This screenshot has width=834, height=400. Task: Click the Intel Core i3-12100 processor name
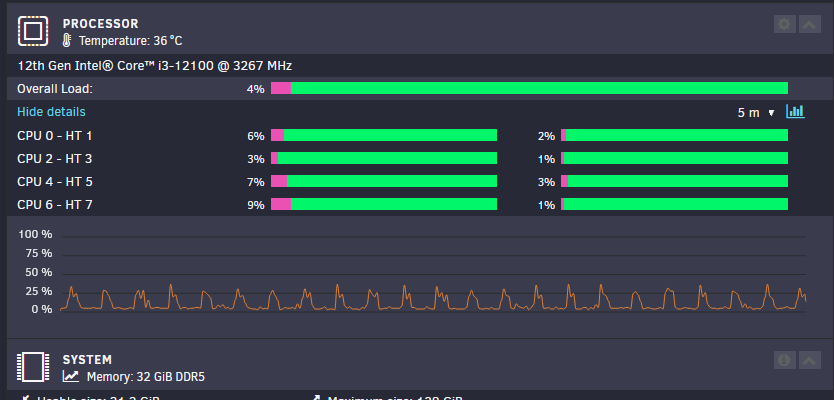pos(155,66)
